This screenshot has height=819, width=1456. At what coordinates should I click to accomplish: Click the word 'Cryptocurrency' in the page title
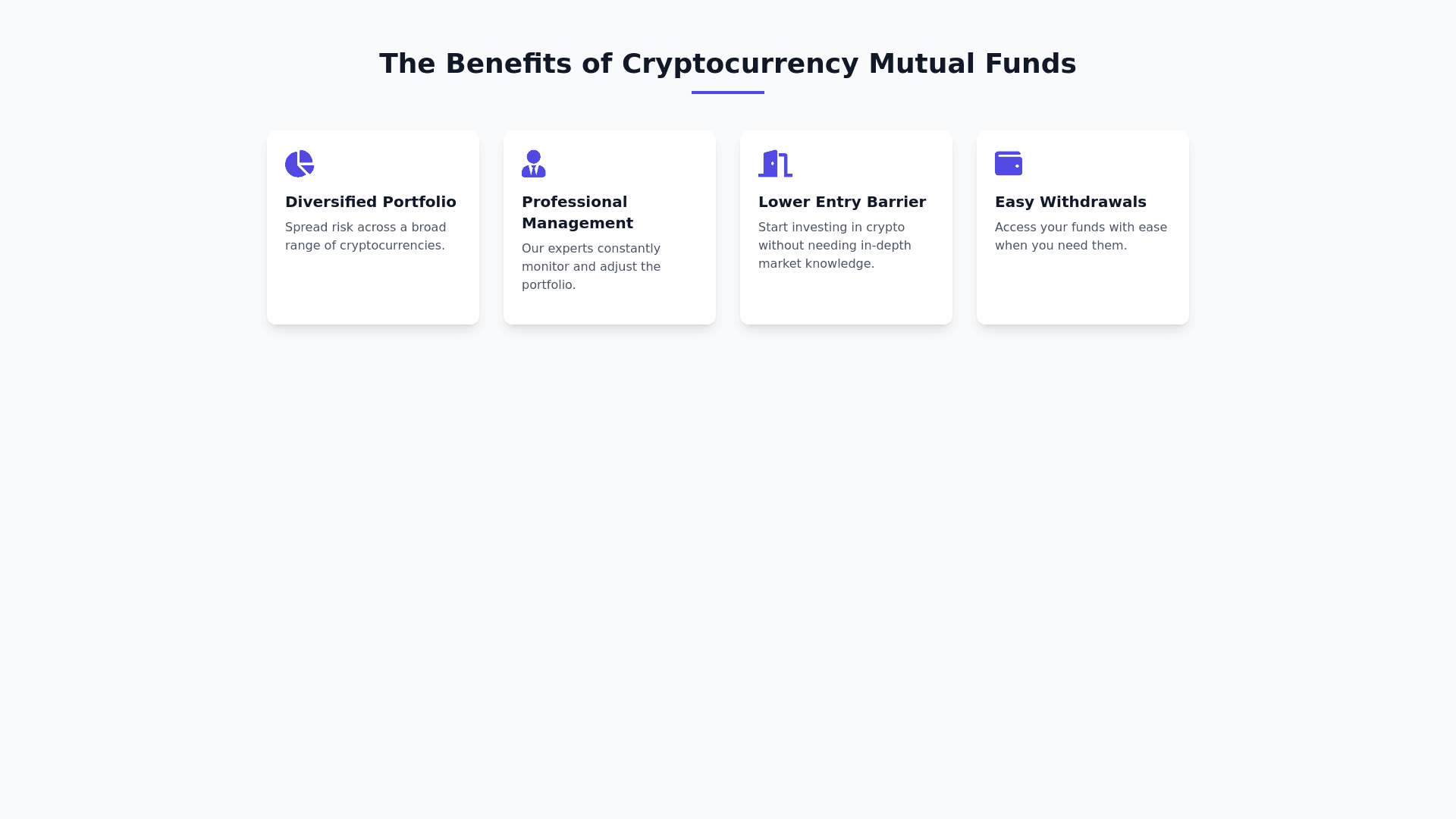tap(739, 64)
